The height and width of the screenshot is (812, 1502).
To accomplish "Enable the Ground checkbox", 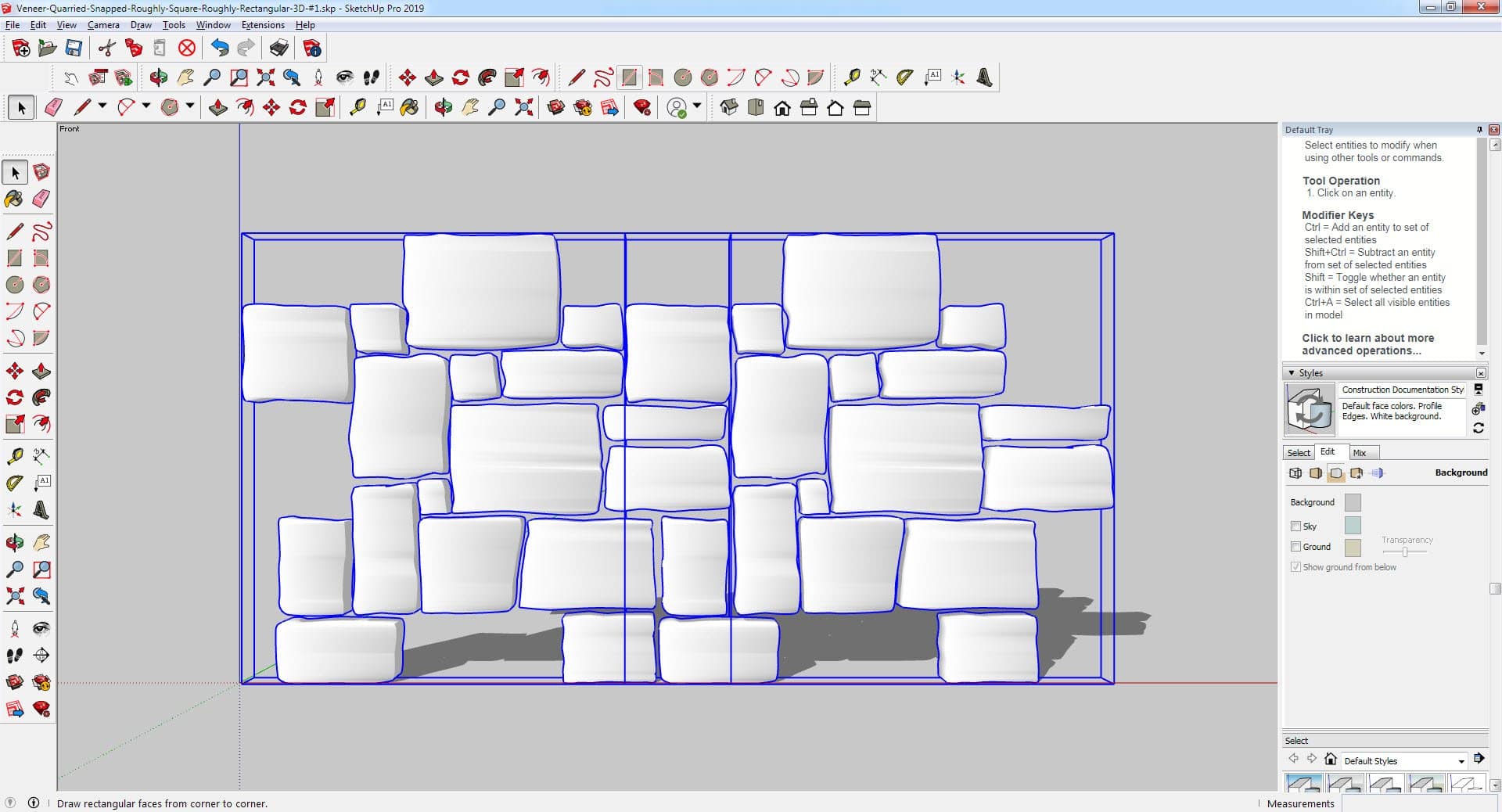I will 1295,547.
